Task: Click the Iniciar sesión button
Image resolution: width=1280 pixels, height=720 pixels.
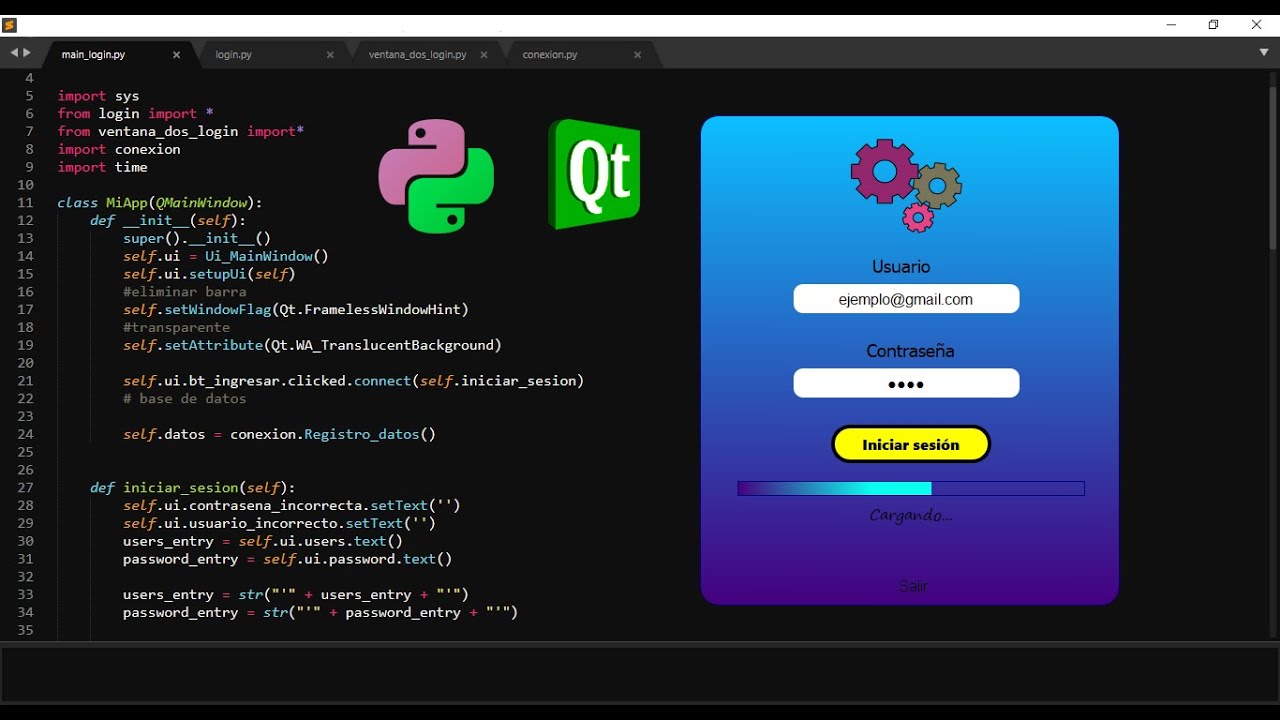Action: 911,445
